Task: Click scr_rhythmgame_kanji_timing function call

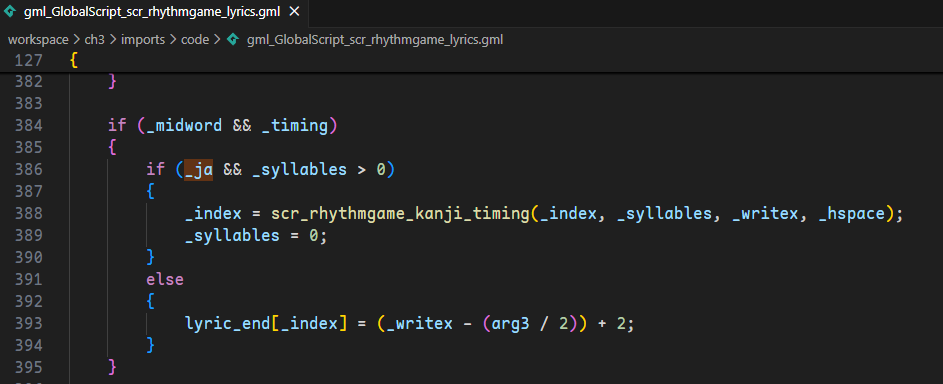Action: point(401,213)
